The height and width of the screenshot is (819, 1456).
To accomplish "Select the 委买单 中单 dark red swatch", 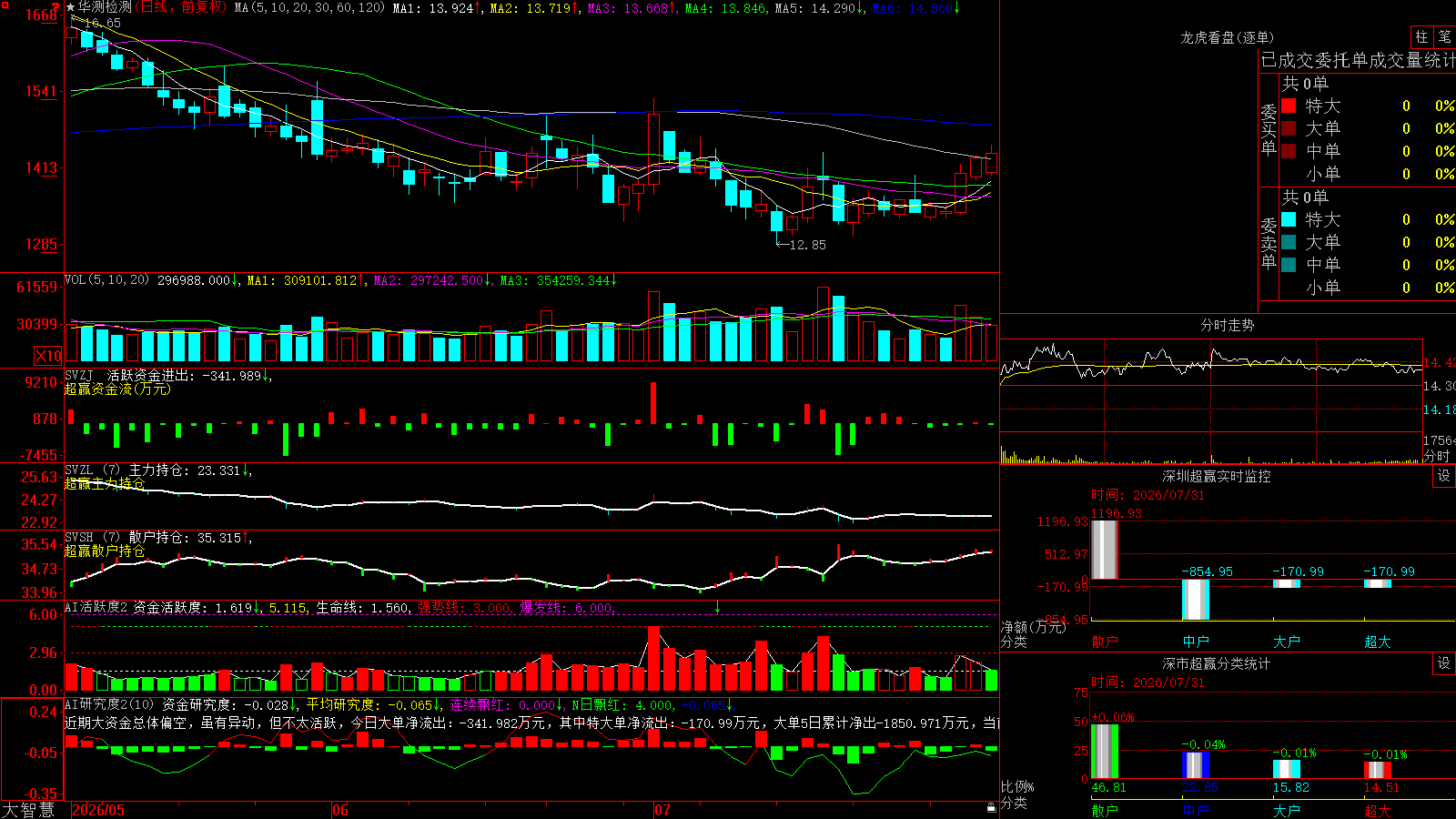I will click(1289, 150).
